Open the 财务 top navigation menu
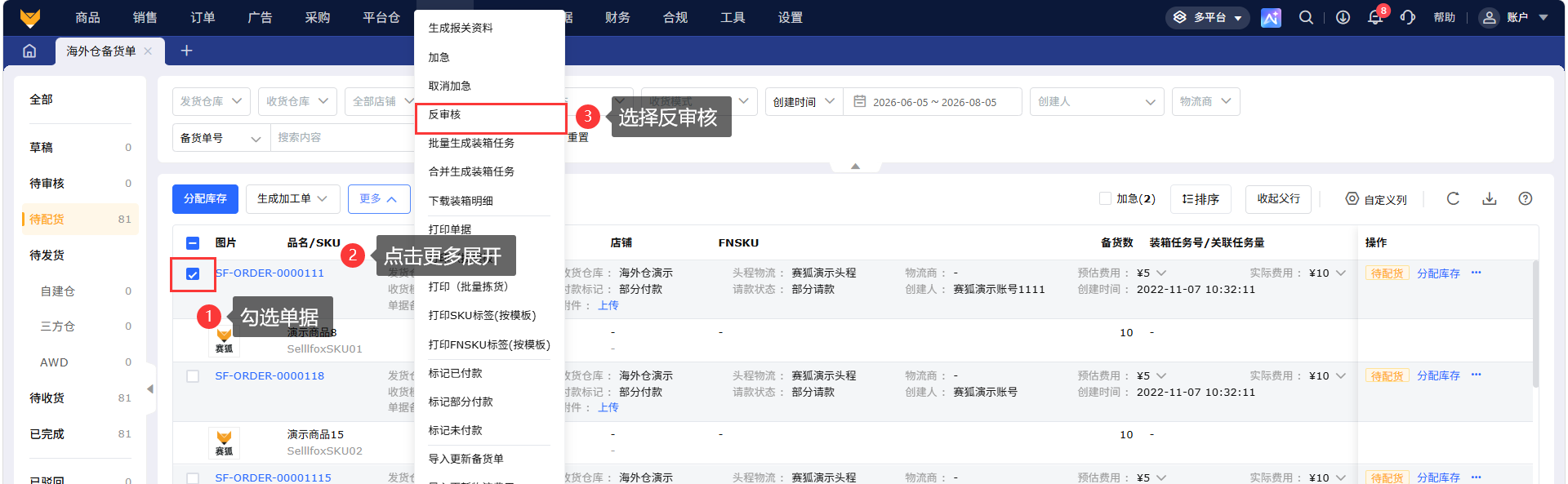The image size is (1568, 484). (617, 17)
